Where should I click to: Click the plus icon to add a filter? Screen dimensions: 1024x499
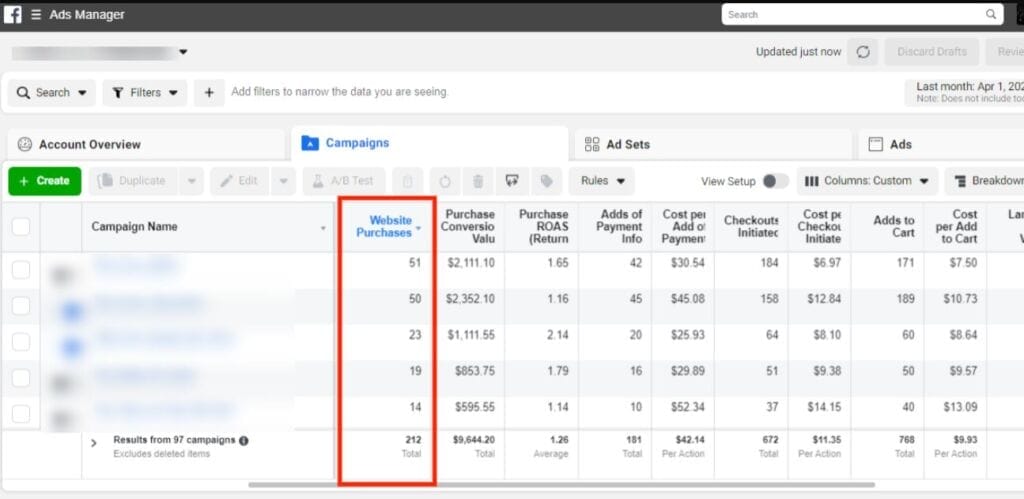click(x=209, y=93)
